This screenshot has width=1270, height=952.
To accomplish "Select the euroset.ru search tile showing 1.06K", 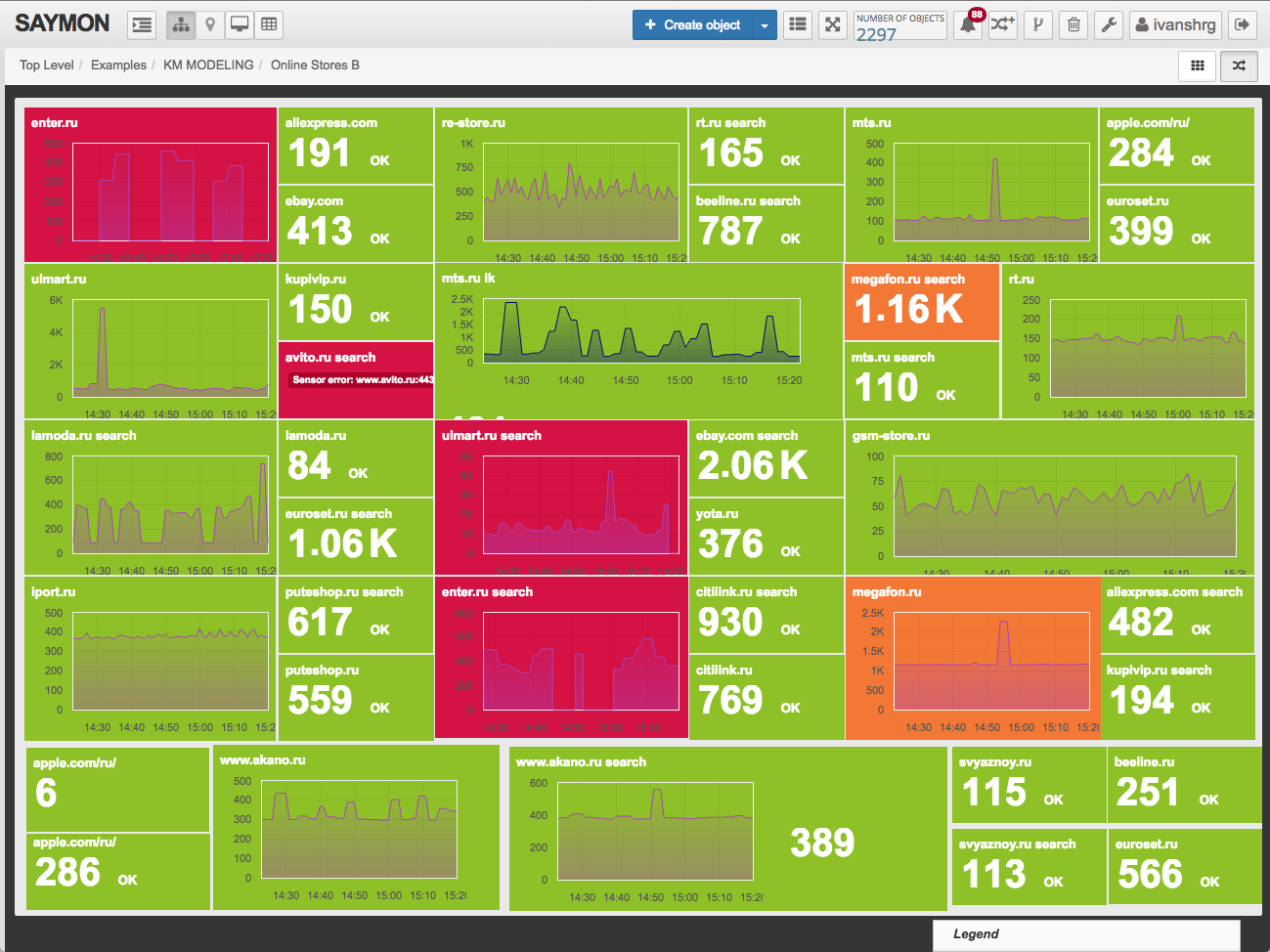I will [x=356, y=537].
